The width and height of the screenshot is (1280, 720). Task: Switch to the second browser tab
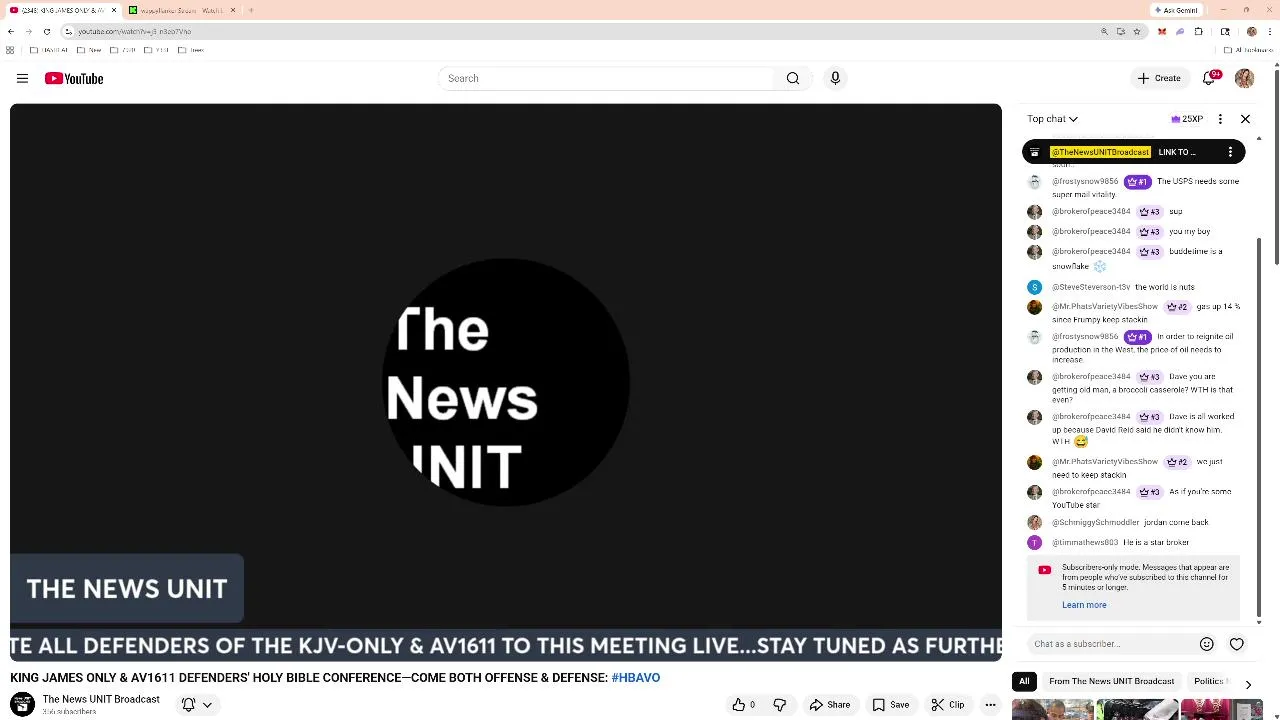click(182, 10)
